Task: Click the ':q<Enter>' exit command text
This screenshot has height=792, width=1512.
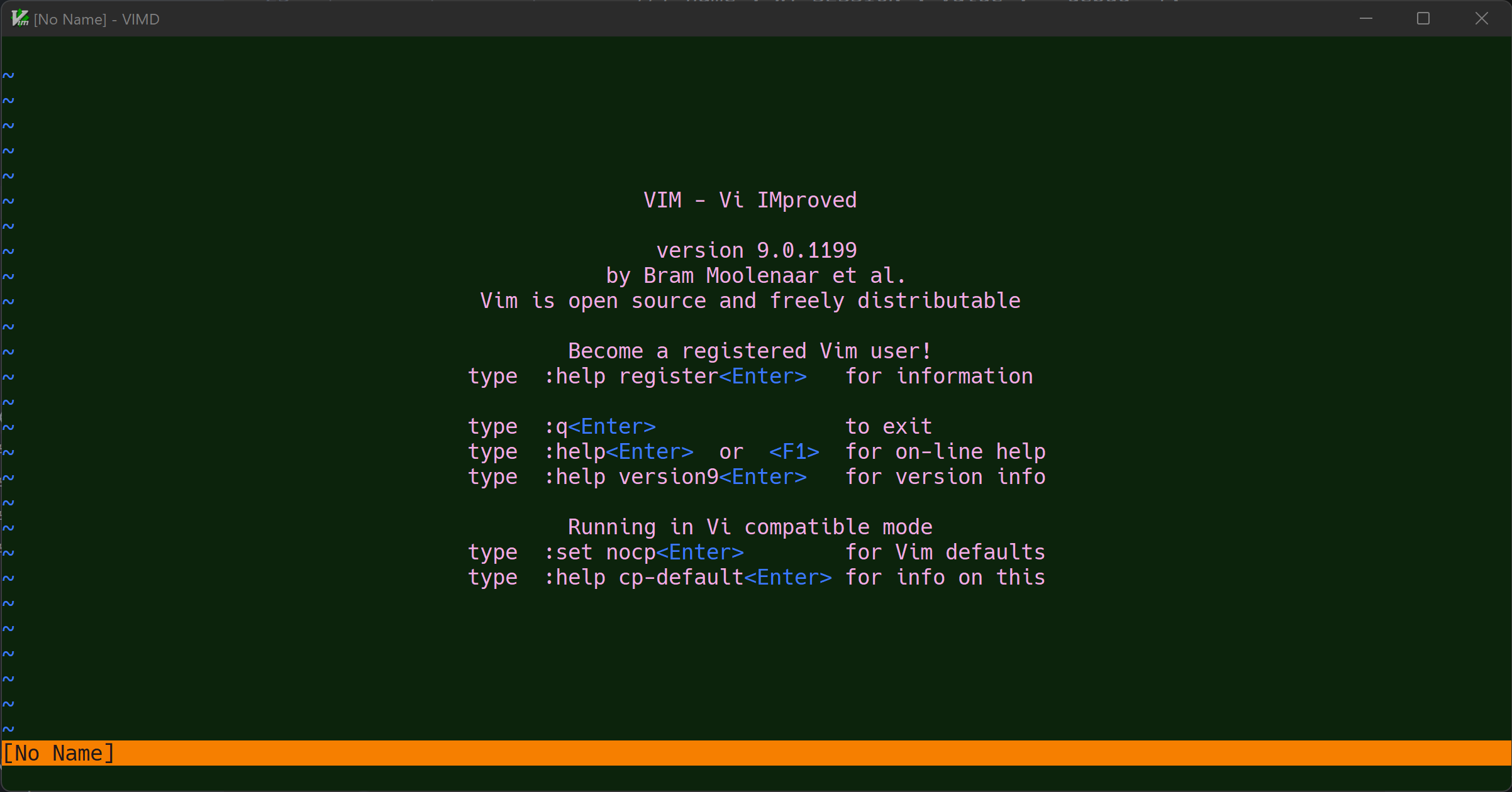Action: pyautogui.click(x=599, y=426)
